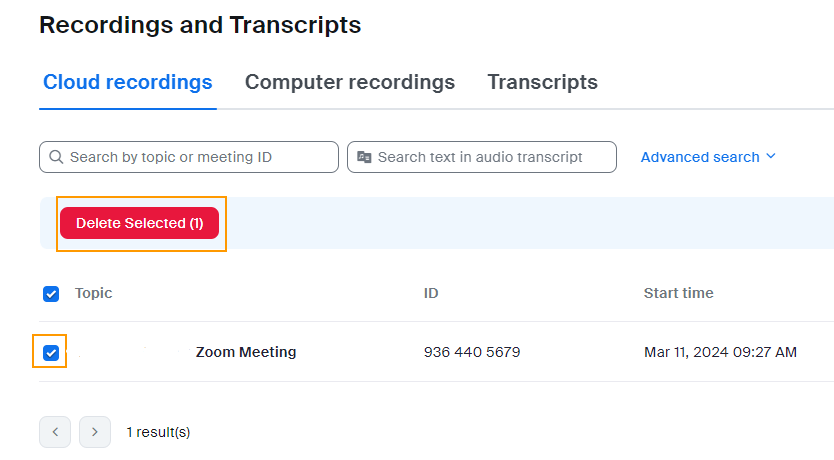Screen dimensions: 834x460
Task: Click the ID column header
Action: (431, 293)
